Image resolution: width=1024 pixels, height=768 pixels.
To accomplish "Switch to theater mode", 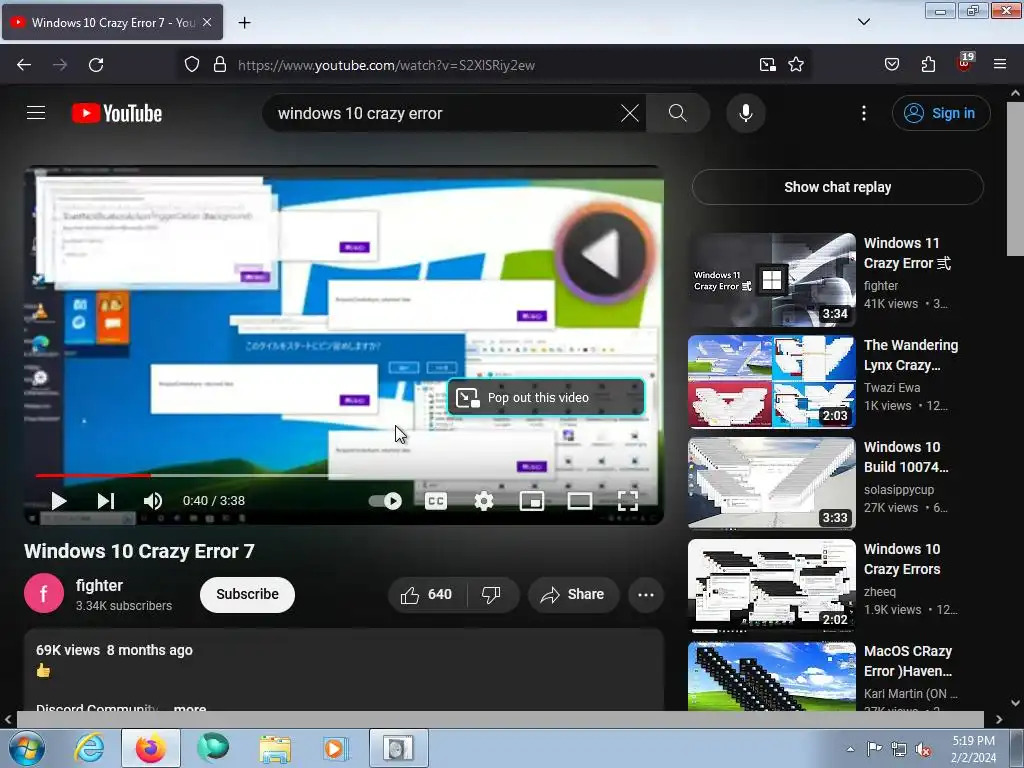I will (580, 501).
